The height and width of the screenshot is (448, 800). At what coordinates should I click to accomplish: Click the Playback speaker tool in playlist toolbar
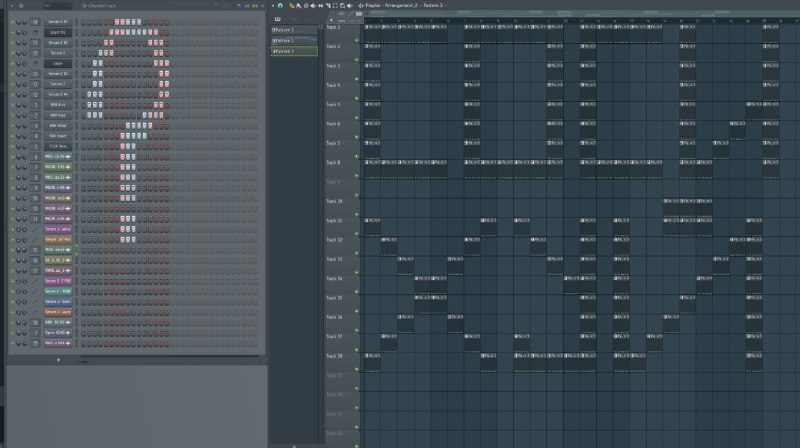[349, 6]
